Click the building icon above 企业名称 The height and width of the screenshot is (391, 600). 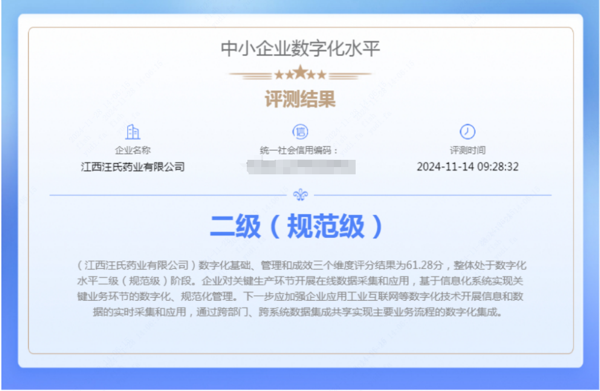132,132
